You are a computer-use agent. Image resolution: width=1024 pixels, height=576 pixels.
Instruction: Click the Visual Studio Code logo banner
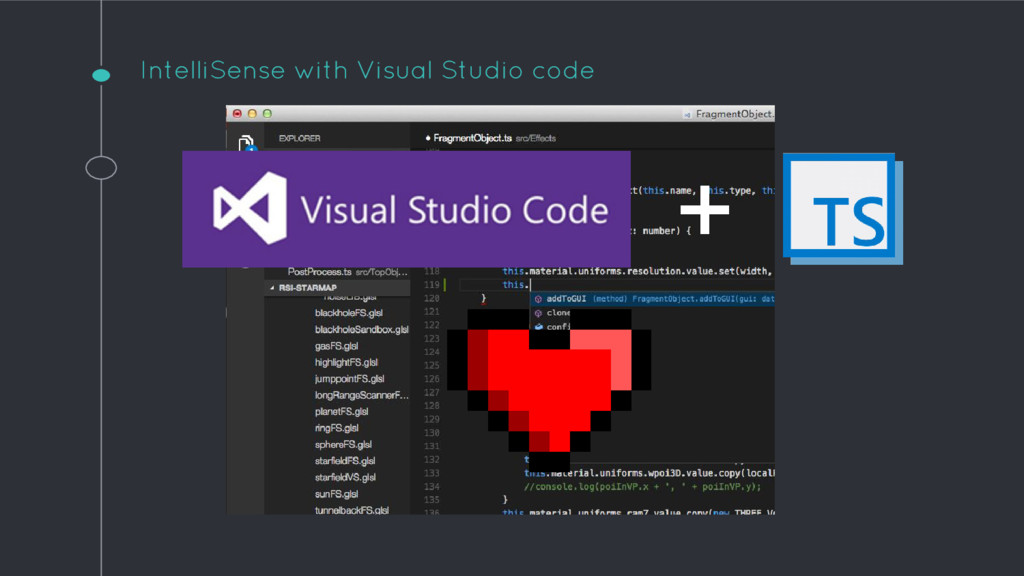(406, 209)
